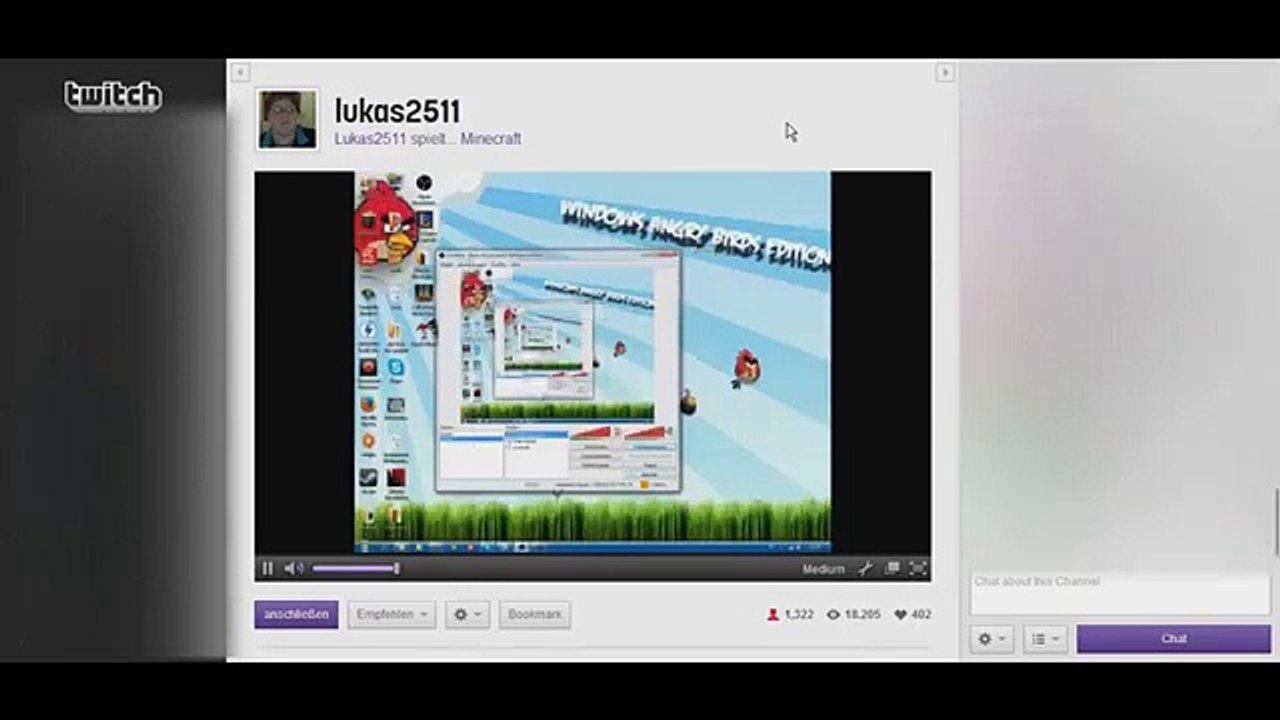Image resolution: width=1280 pixels, height=720 pixels.
Task: Click follower count 402
Action: tap(921, 615)
